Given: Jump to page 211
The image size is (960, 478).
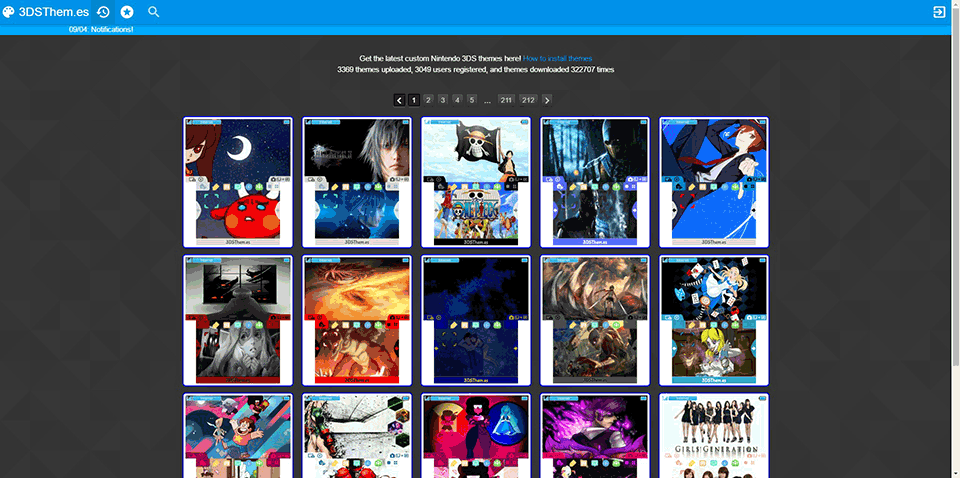Looking at the screenshot, I should (506, 100).
